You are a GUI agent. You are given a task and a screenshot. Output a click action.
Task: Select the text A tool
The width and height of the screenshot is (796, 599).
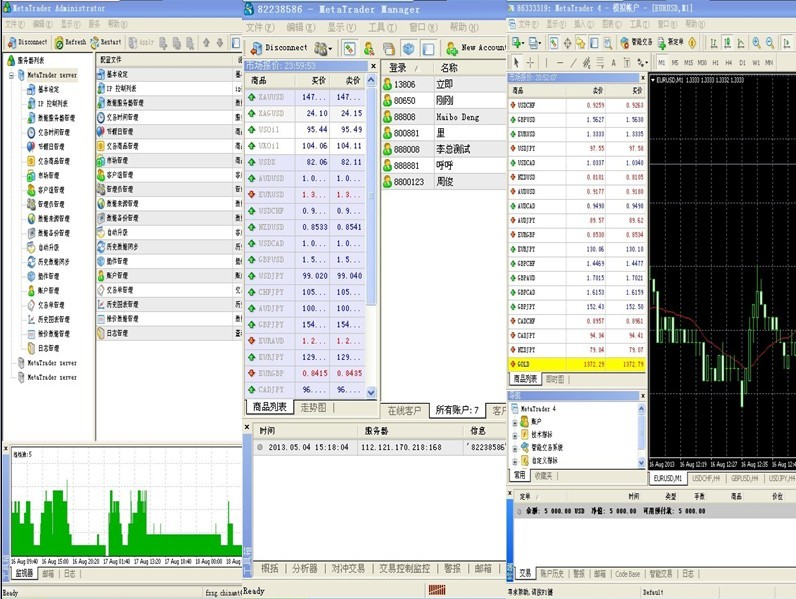tap(613, 62)
